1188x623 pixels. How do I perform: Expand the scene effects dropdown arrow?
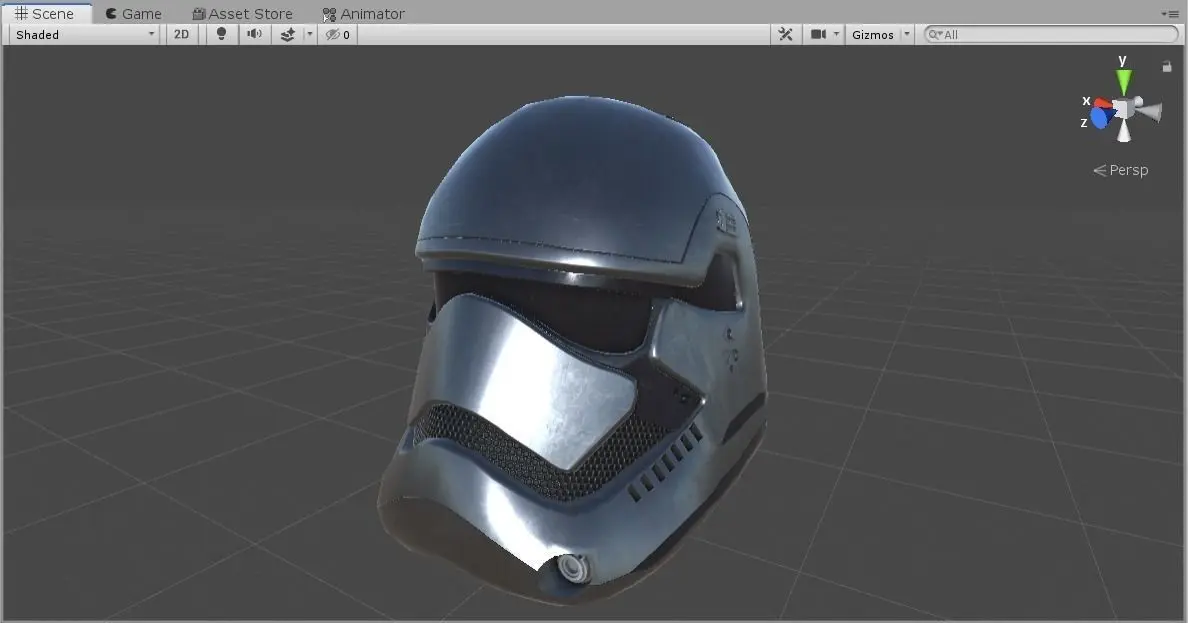(309, 34)
